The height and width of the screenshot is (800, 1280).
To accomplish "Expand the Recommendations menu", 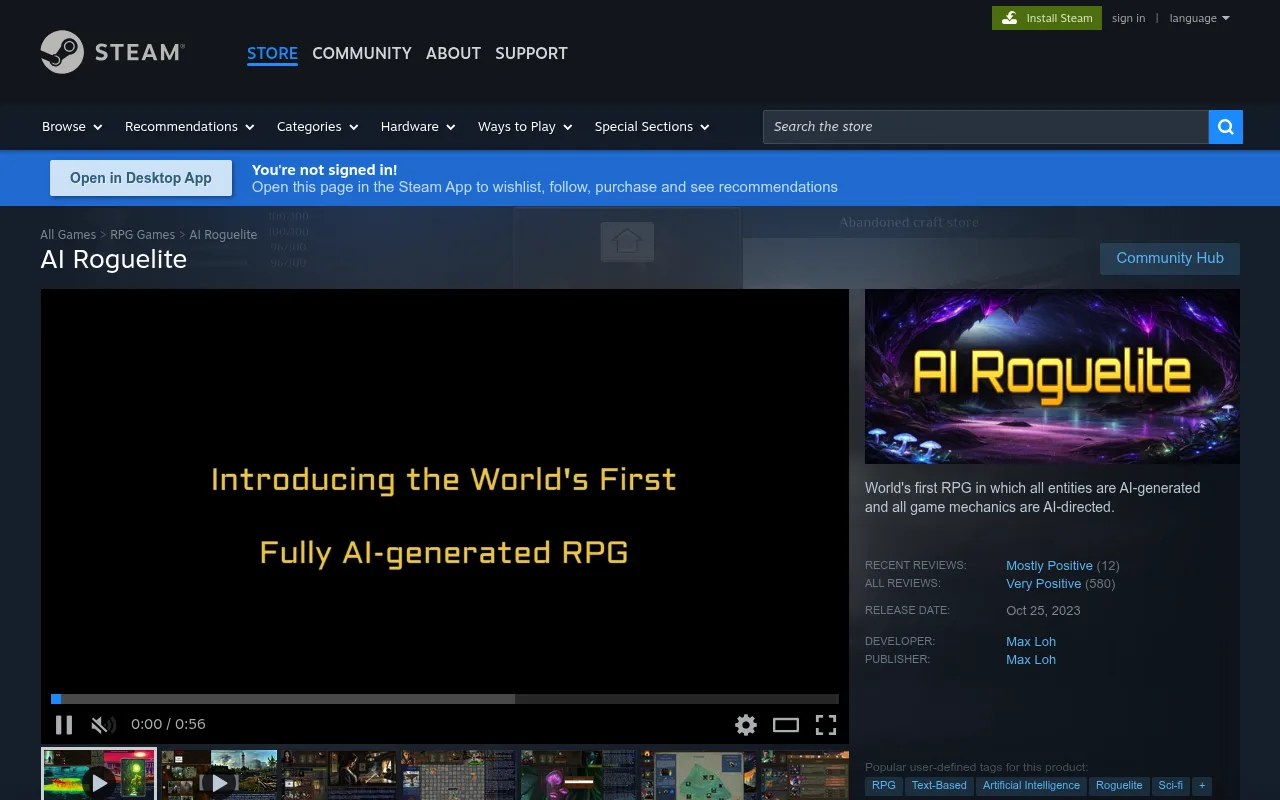I will pyautogui.click(x=190, y=127).
